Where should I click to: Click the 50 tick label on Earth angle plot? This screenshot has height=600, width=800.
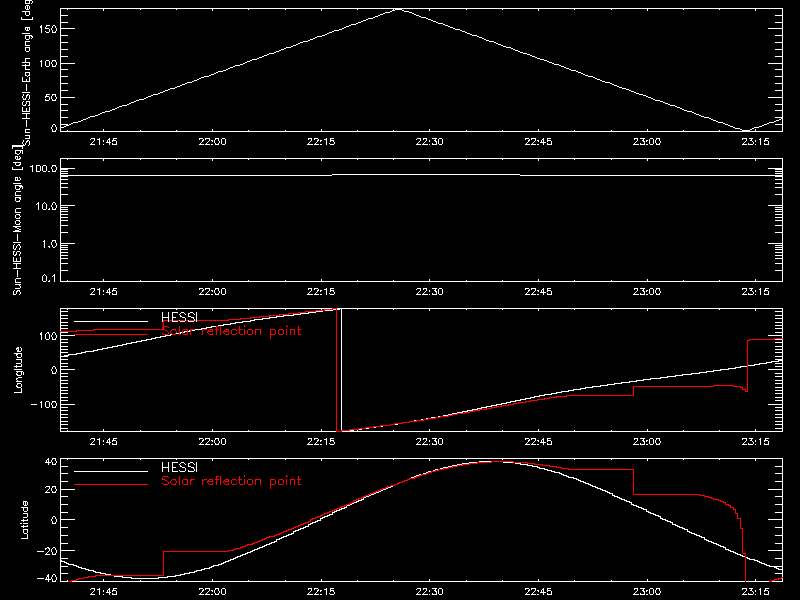pyautogui.click(x=51, y=97)
